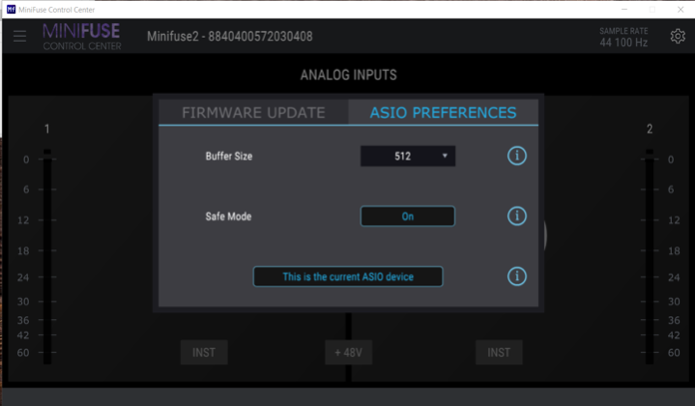This screenshot has height=407, width=696.
Task: Show info about Safe Mode
Action: [x=517, y=216]
